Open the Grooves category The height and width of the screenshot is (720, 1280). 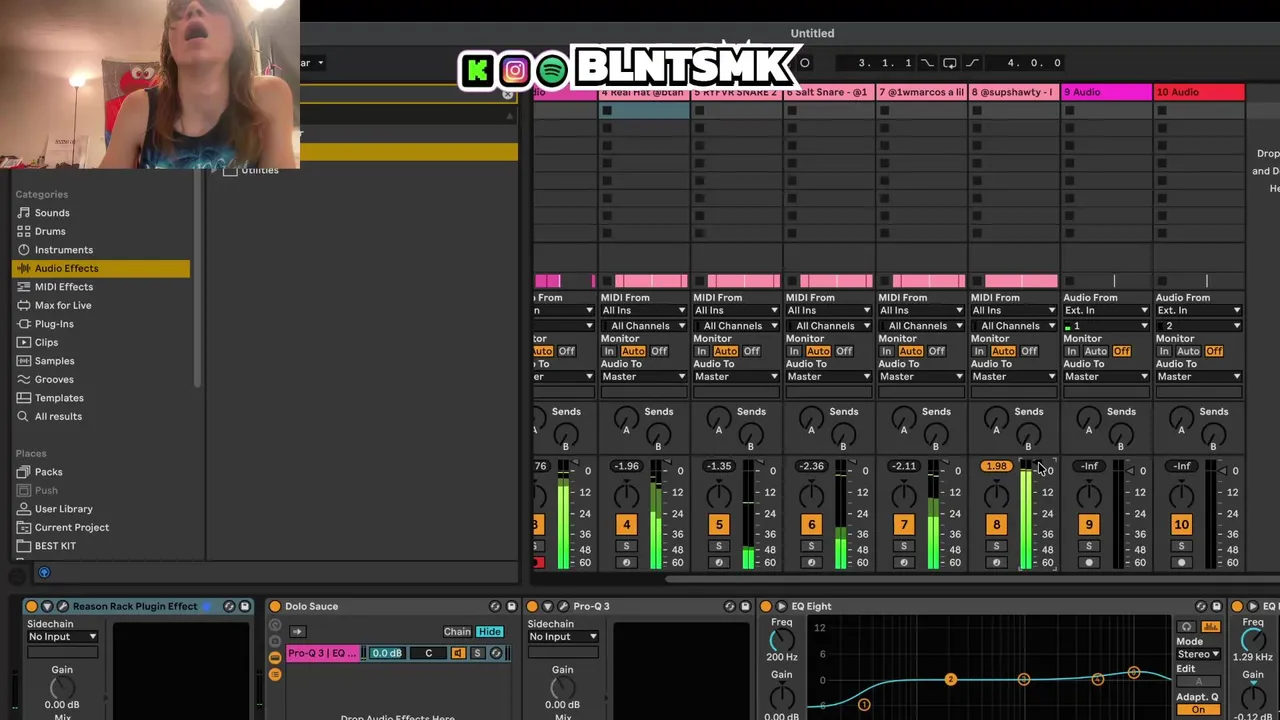coord(54,379)
